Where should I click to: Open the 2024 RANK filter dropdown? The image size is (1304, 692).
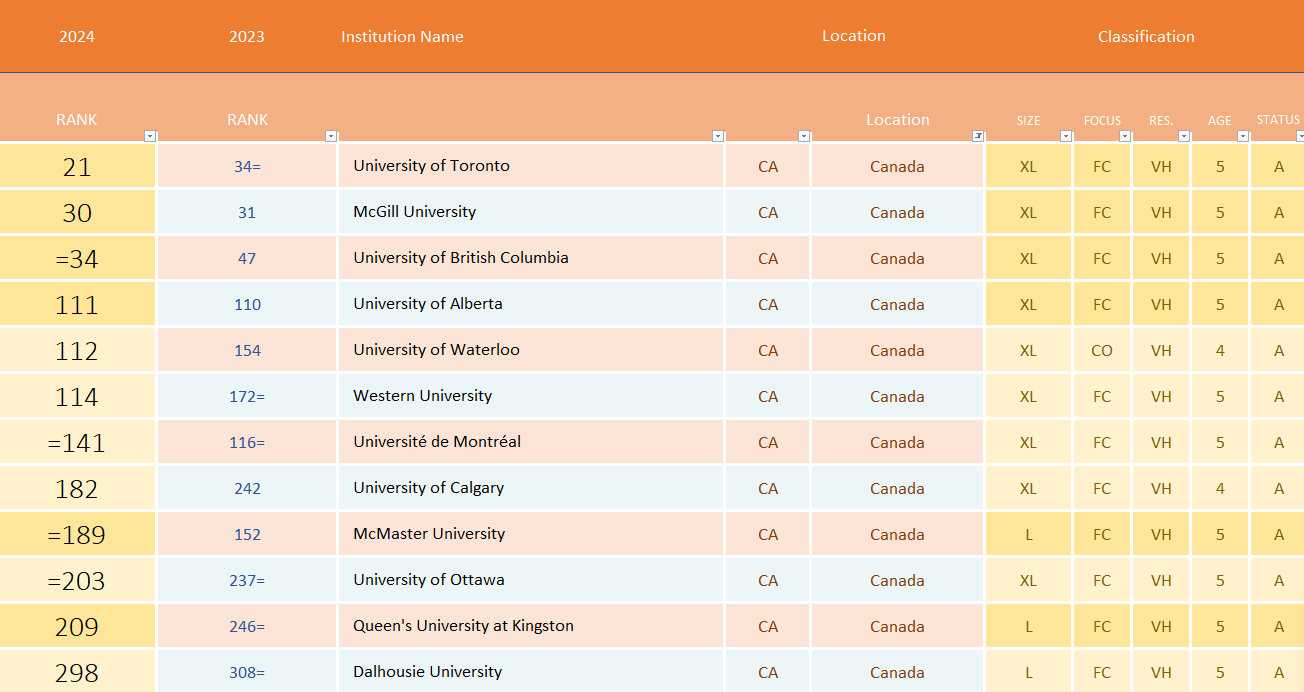(150, 136)
